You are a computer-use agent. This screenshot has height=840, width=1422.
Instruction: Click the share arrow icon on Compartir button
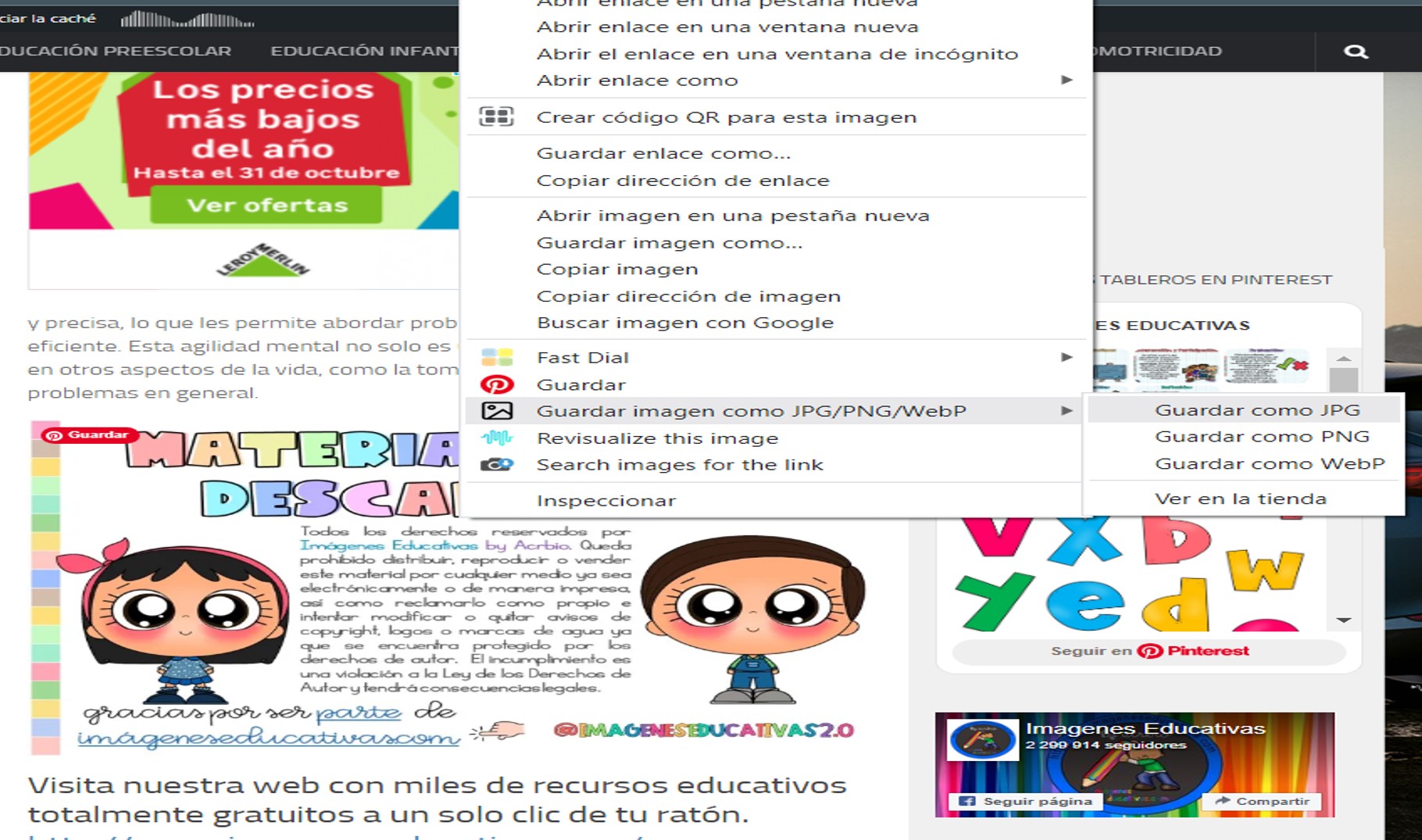[1223, 800]
